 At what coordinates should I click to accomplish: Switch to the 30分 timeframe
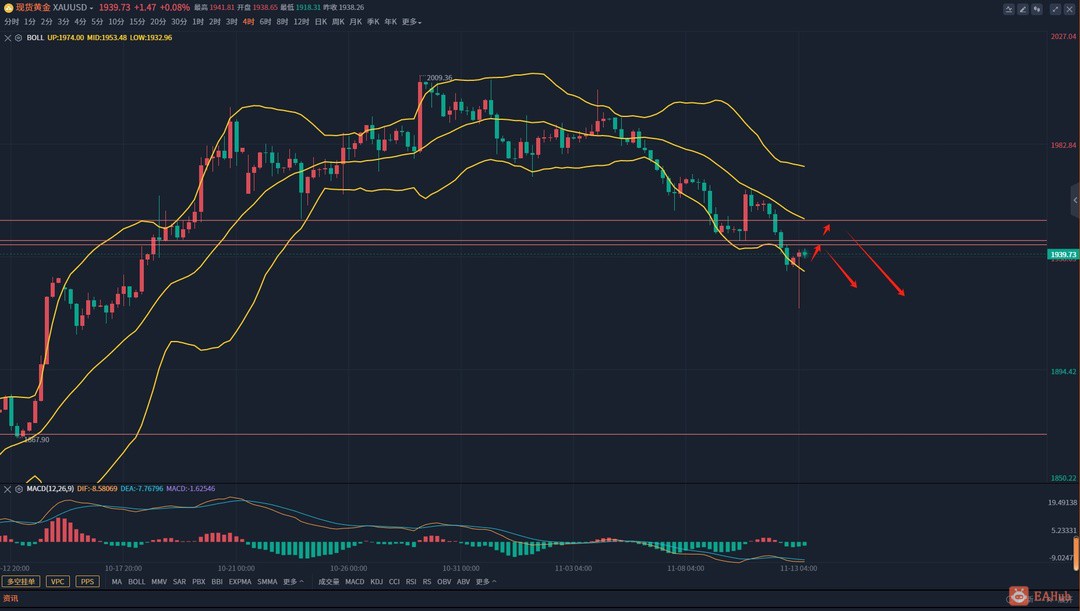[179, 22]
